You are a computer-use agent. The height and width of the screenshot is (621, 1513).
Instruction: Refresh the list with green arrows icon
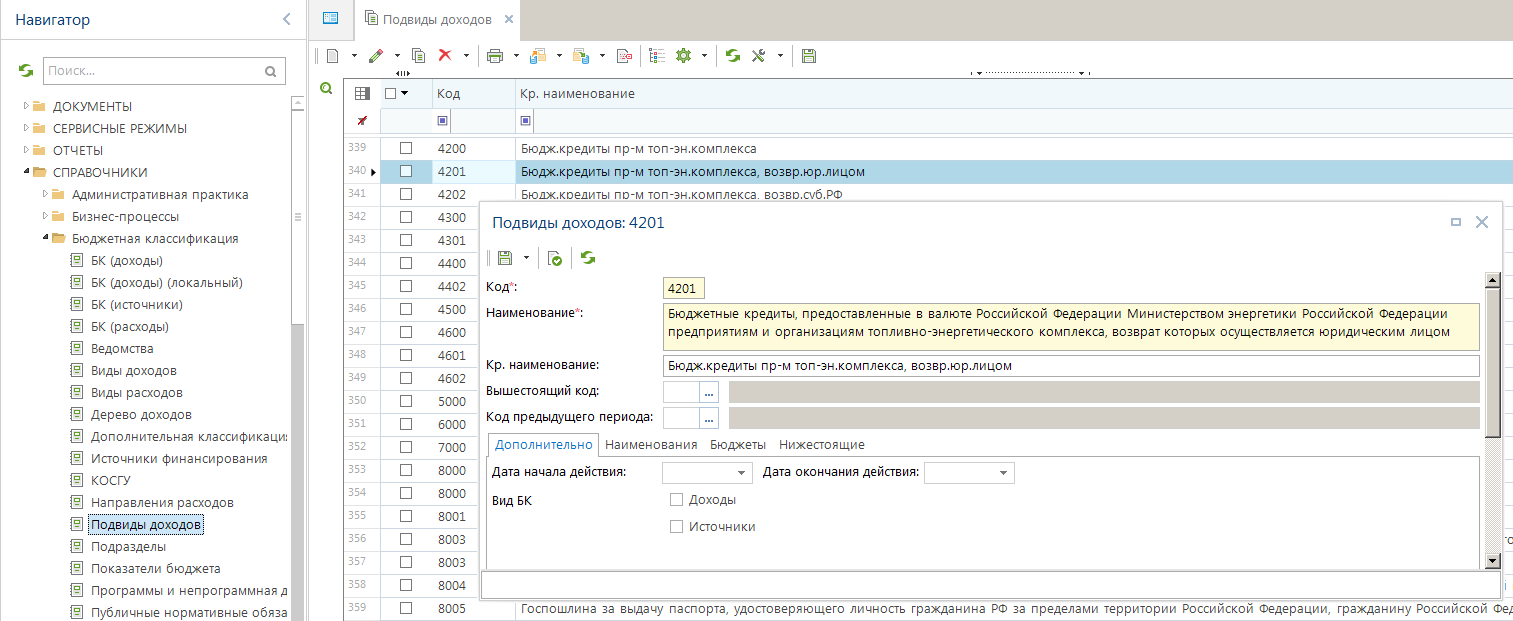click(x=733, y=56)
